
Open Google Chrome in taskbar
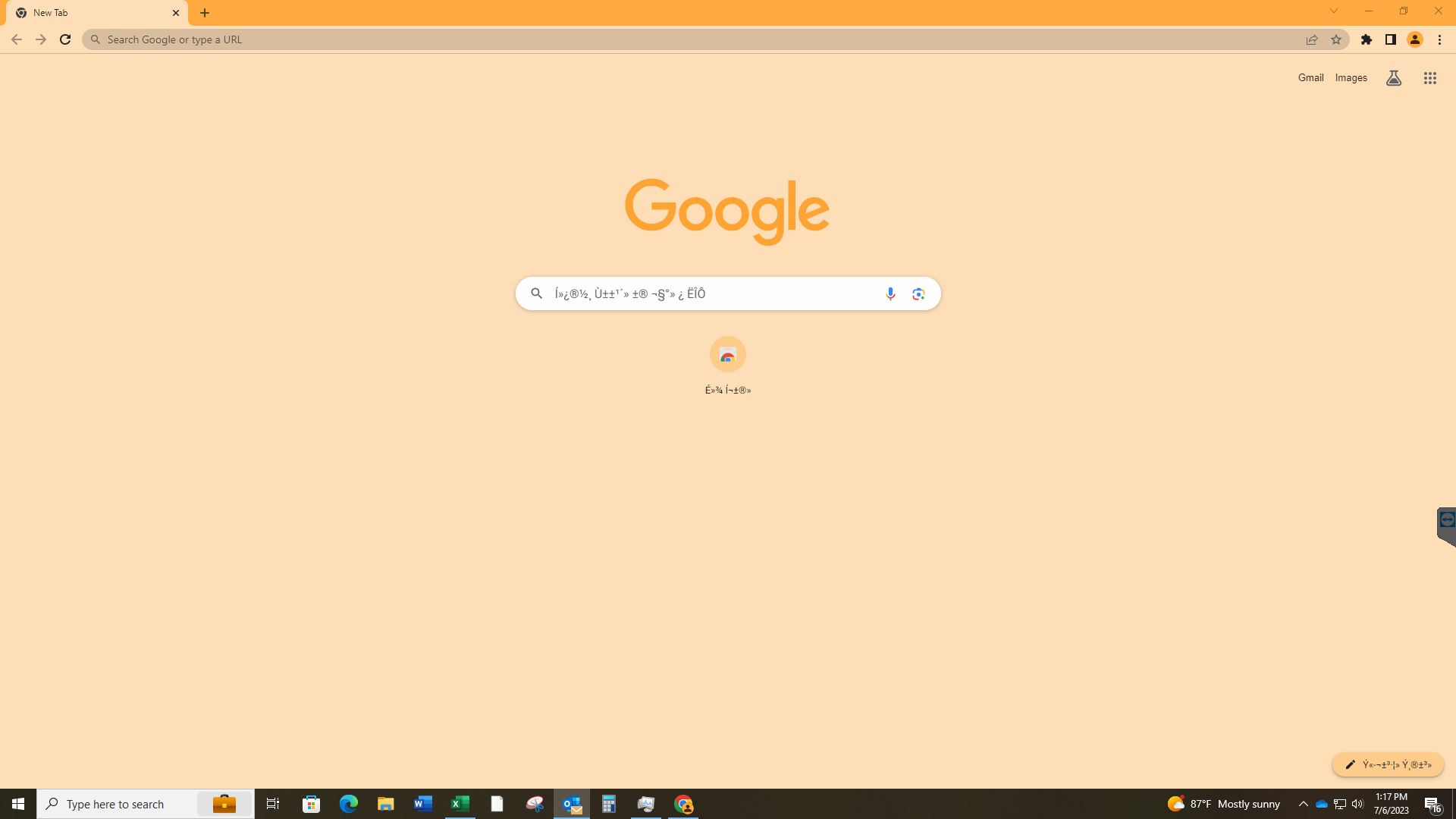tap(683, 804)
